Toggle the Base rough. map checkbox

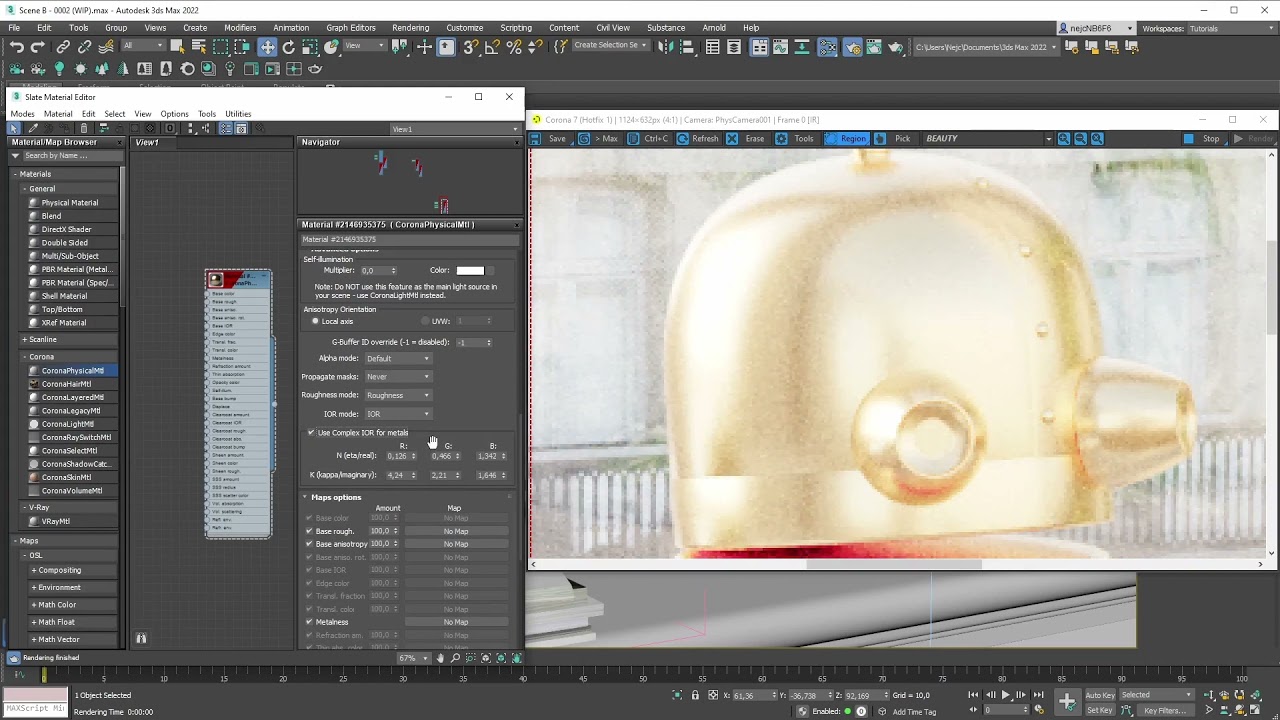[309, 531]
